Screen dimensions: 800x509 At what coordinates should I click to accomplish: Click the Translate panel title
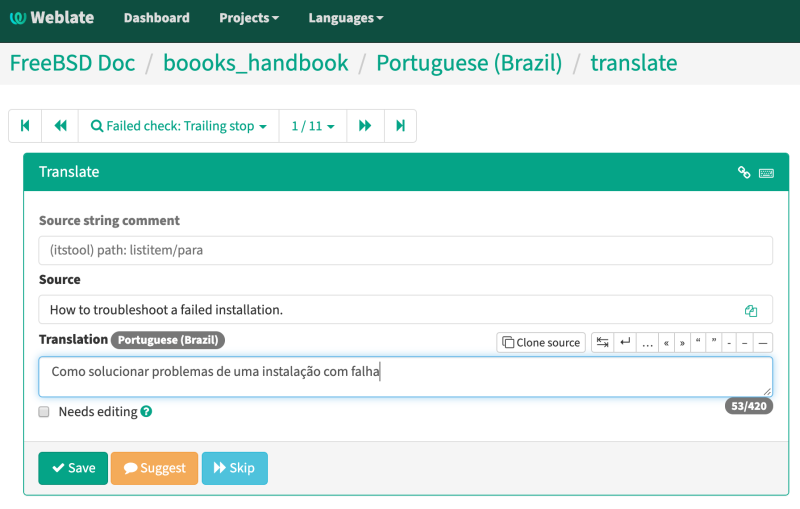(69, 172)
